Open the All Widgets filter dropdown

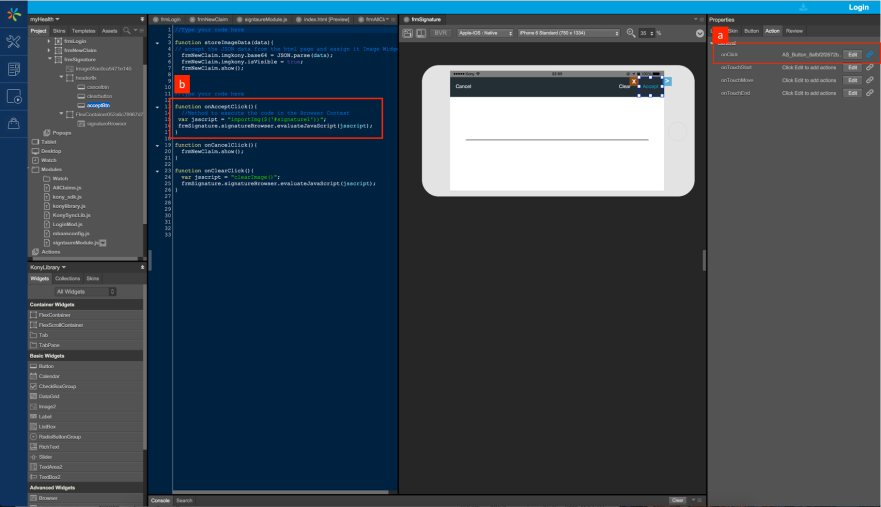[x=85, y=291]
